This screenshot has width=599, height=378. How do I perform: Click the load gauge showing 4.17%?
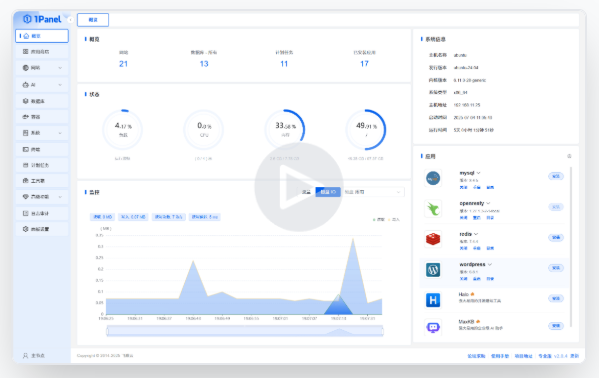pyautogui.click(x=122, y=130)
